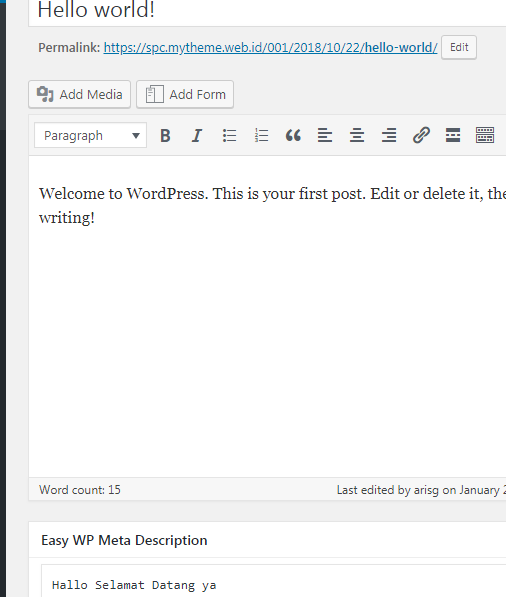This screenshot has width=506, height=597.
Task: Insert a bulleted list
Action: [229, 135]
